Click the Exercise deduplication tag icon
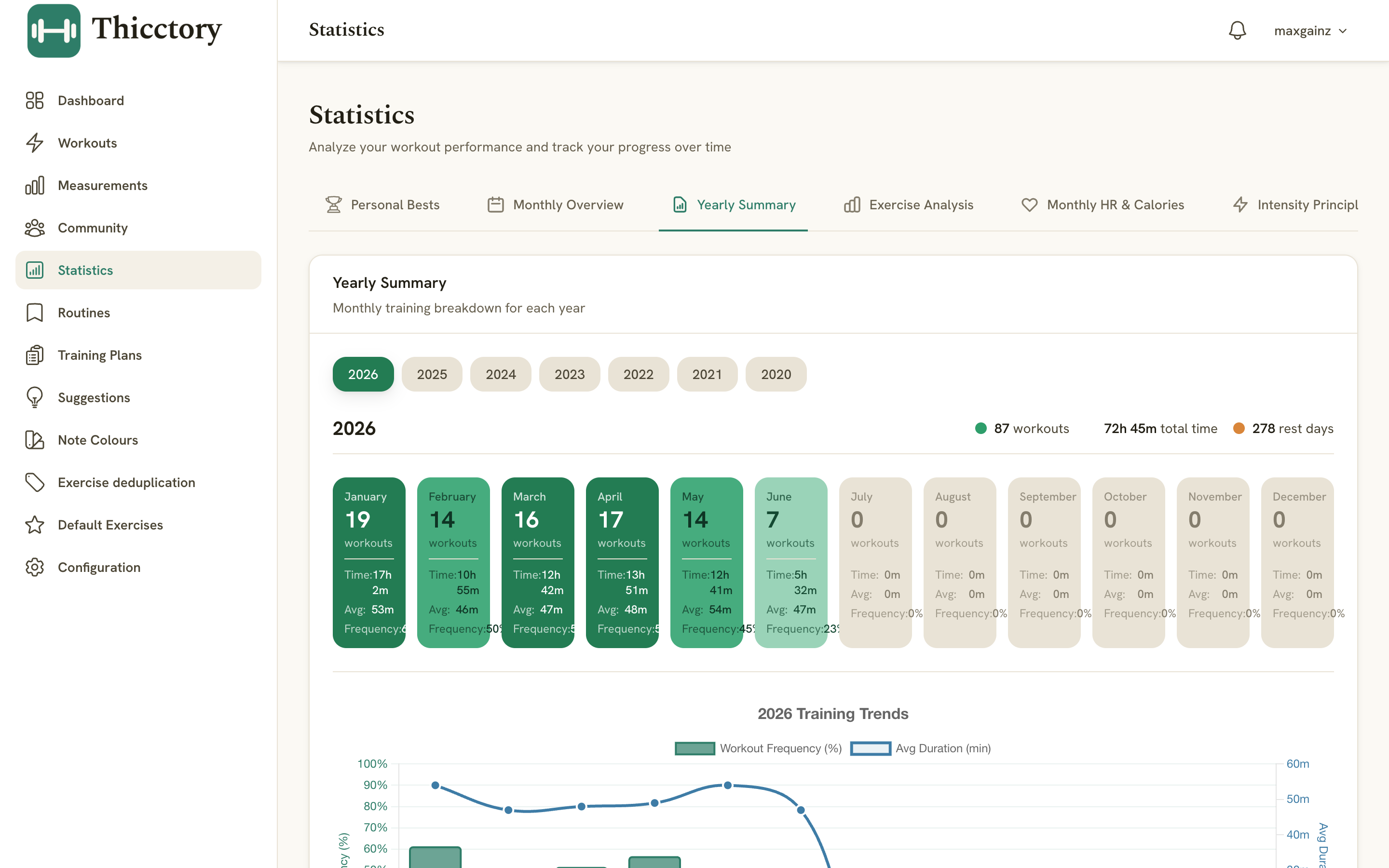1389x868 pixels. pyautogui.click(x=34, y=482)
